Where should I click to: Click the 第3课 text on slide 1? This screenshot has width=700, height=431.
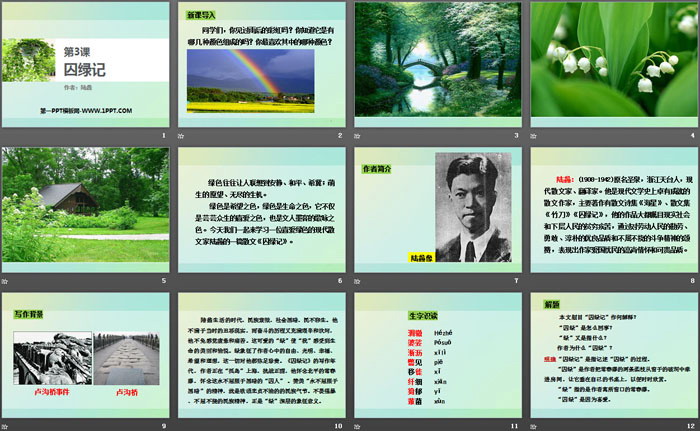[x=77, y=52]
